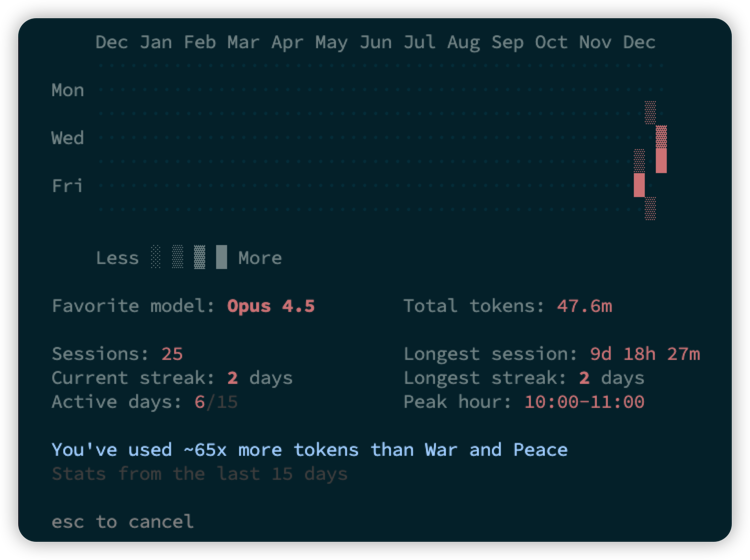Click the second-lightest legend shade block

click(177, 257)
